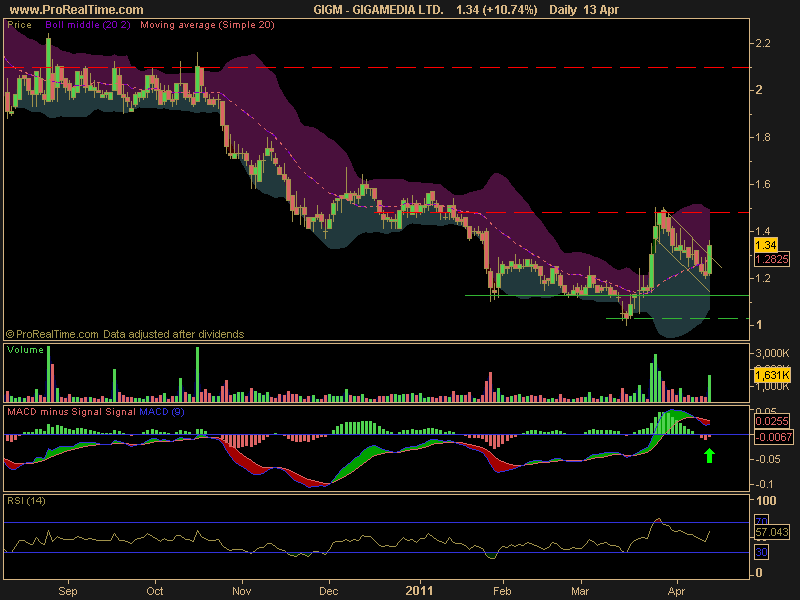
Task: Click the latest green candlestick near 1.34
Action: tap(710, 259)
